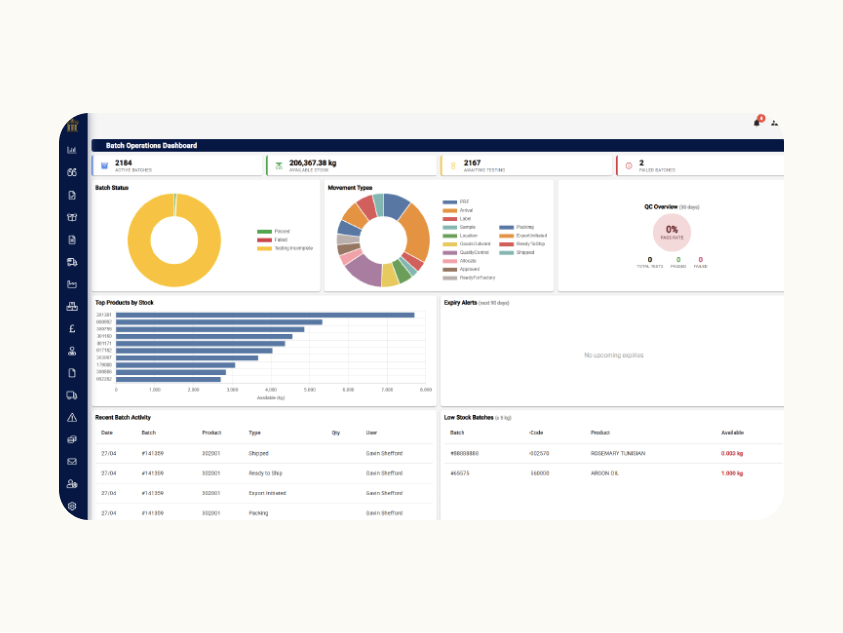
Task: Open the binoculars sidebar icon
Action: [x=72, y=172]
